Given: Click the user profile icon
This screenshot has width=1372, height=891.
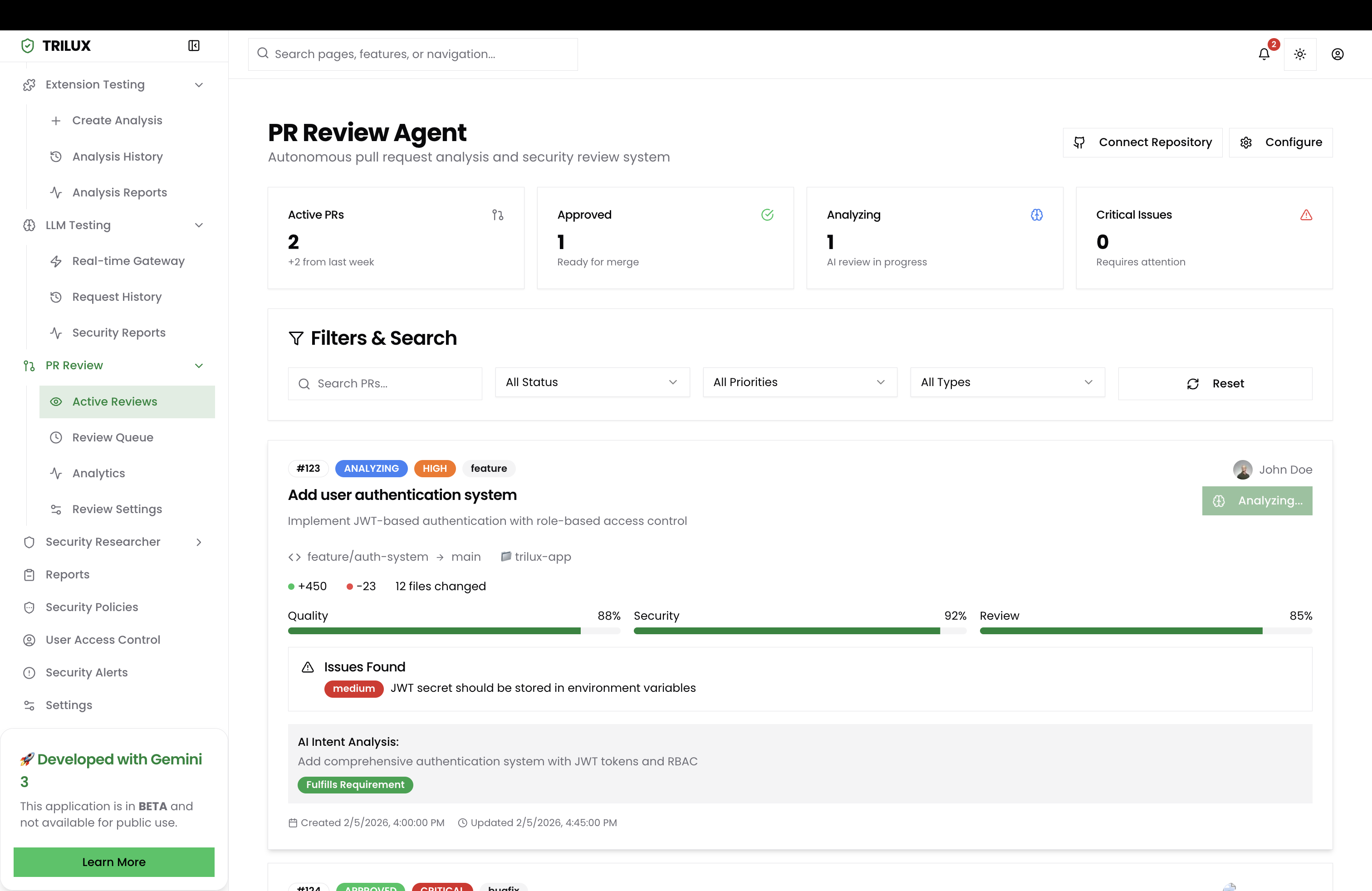Looking at the screenshot, I should pos(1338,54).
